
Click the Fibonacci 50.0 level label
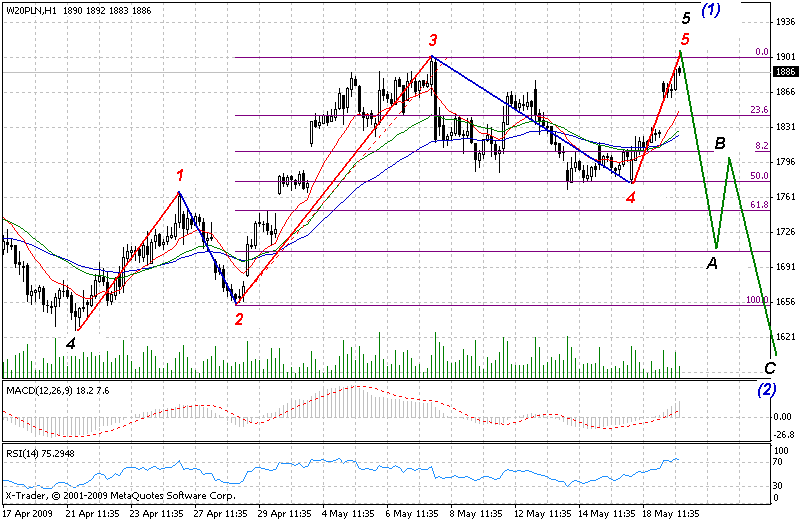click(x=760, y=176)
